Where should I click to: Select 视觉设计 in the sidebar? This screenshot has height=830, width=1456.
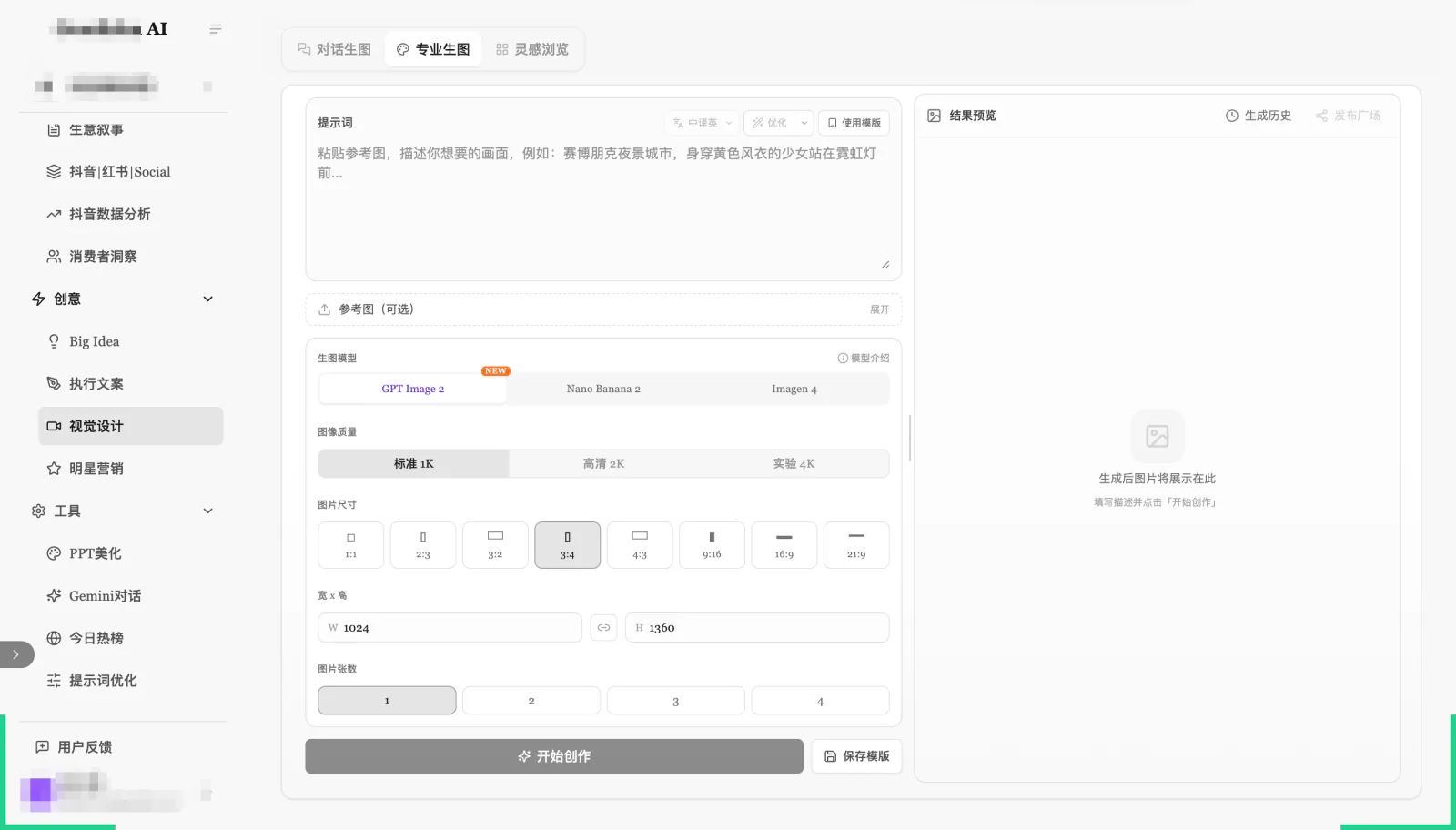click(130, 426)
